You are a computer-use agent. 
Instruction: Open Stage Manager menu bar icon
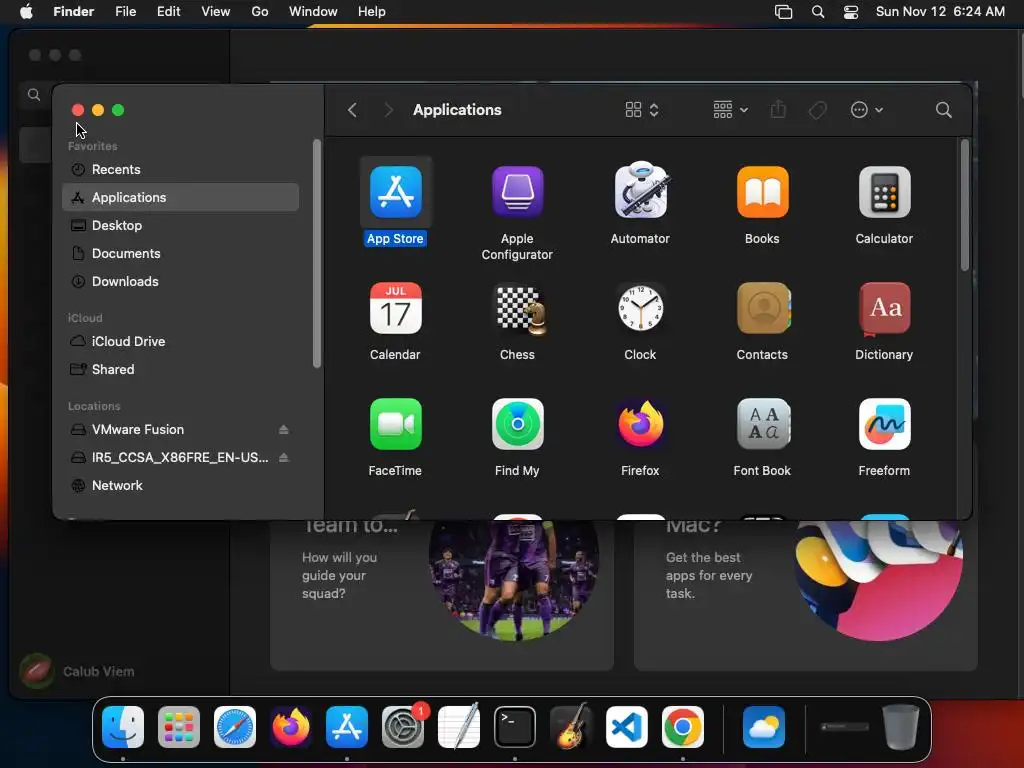coord(783,12)
